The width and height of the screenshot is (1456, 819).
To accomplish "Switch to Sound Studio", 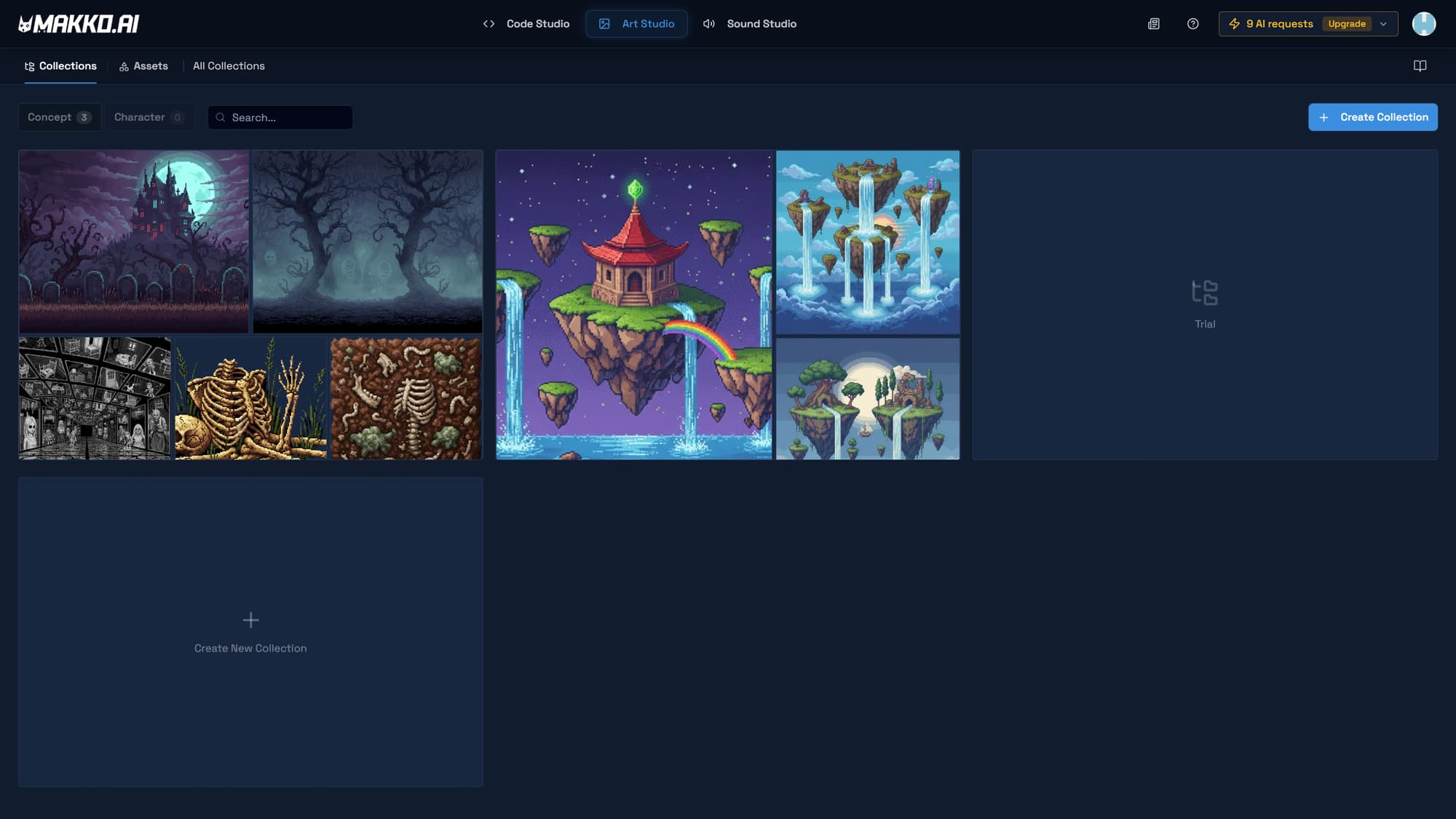I will point(750,24).
